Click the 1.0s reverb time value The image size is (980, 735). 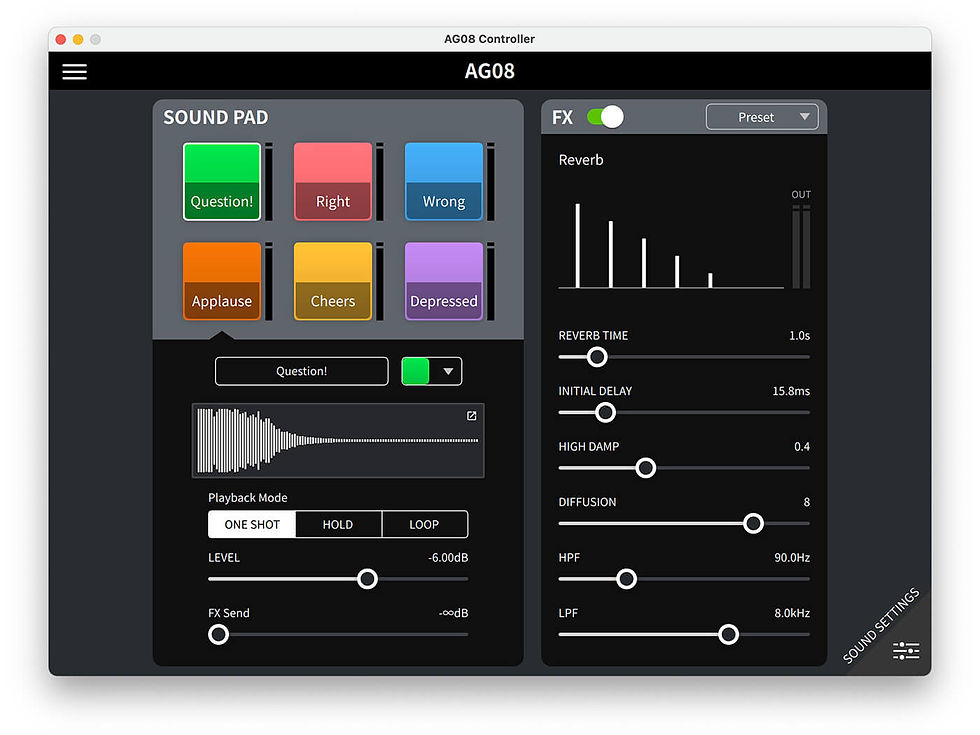(x=799, y=336)
